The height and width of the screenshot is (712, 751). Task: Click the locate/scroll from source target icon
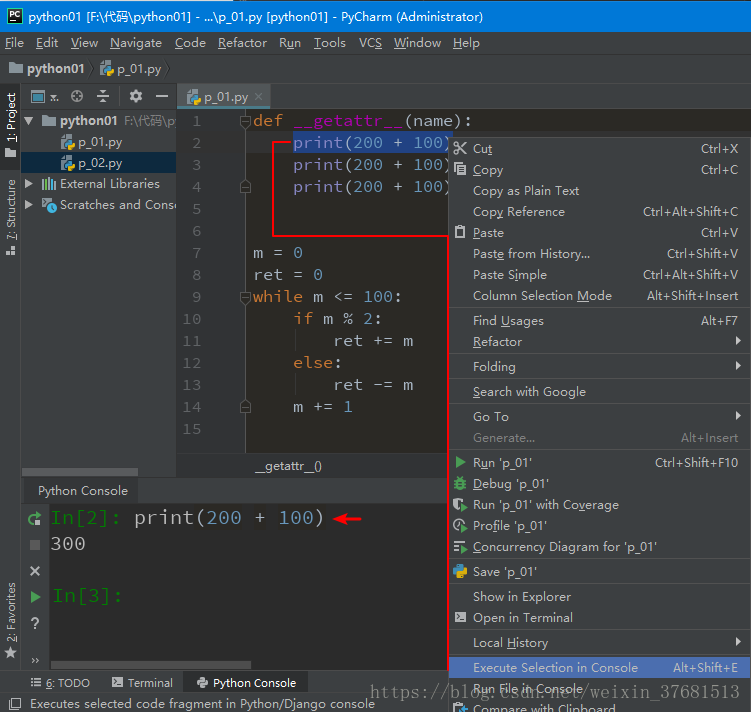coord(77,97)
